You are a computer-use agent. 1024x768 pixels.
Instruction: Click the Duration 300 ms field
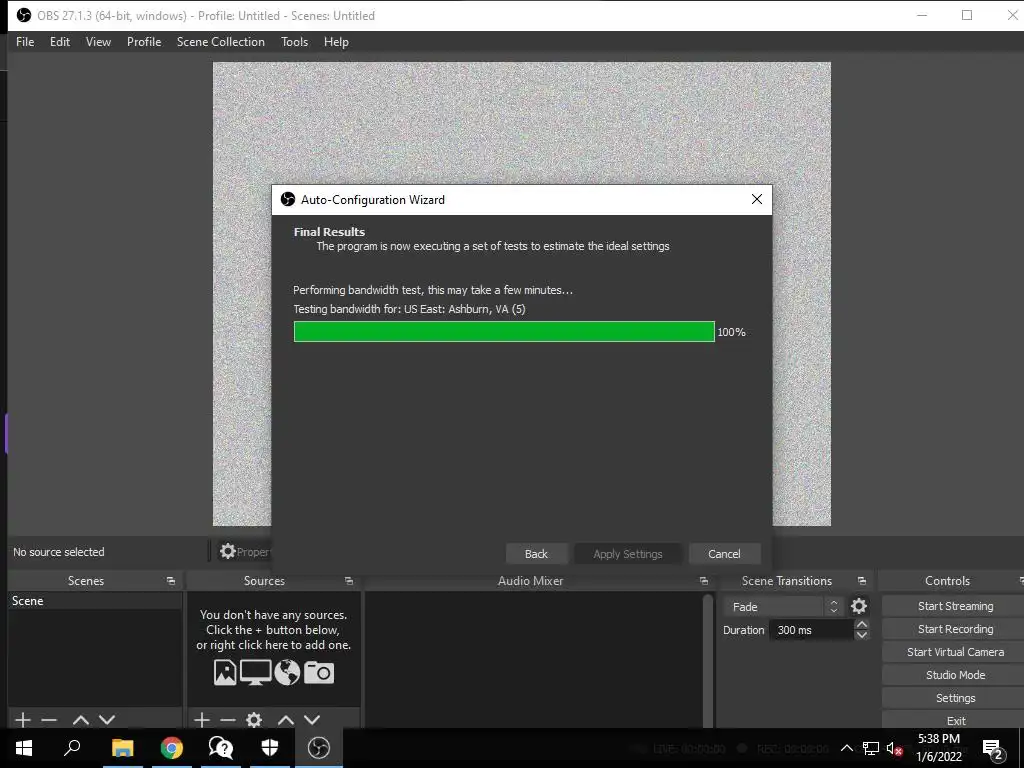(x=812, y=630)
